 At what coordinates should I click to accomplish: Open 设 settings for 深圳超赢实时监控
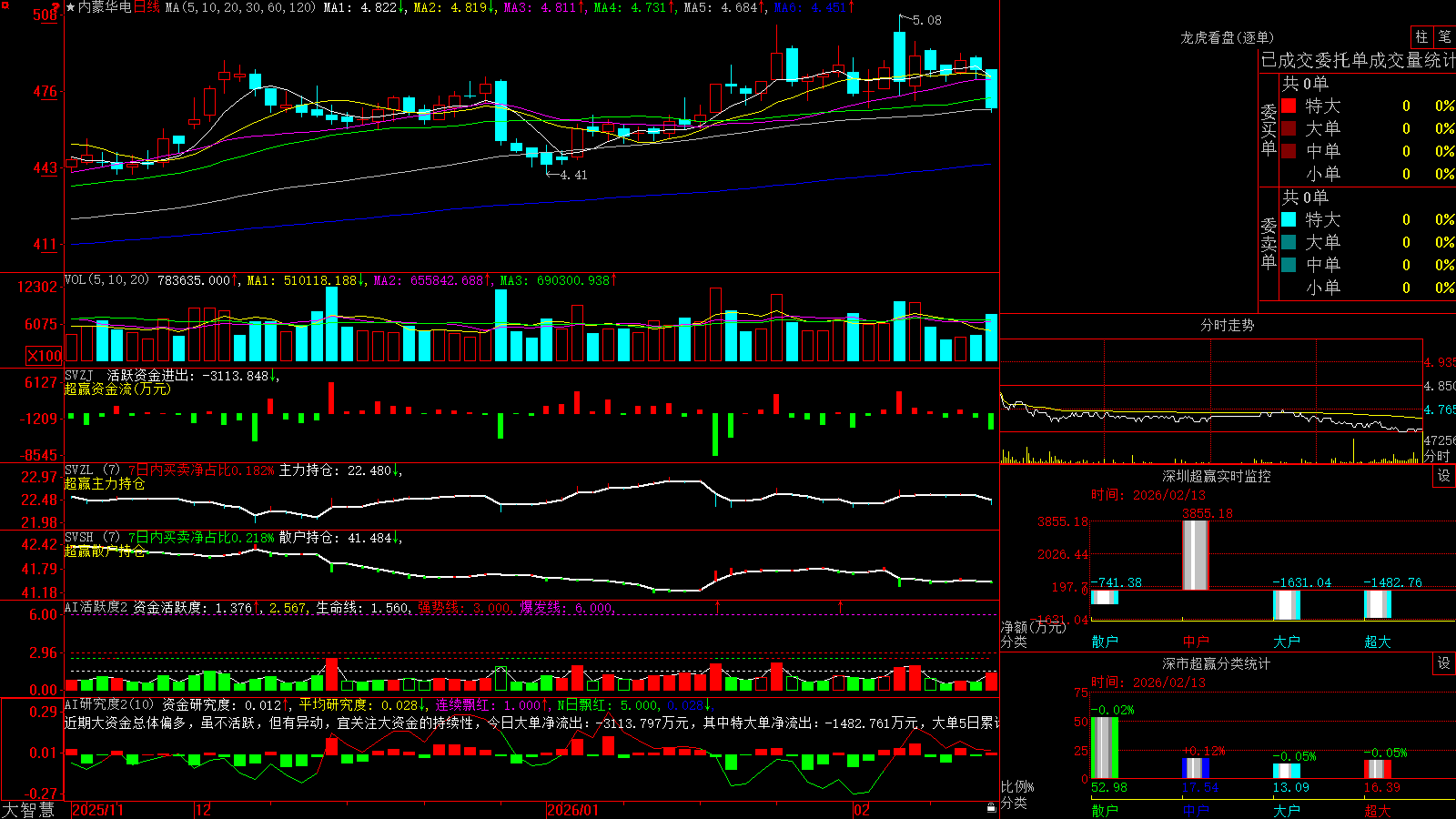tap(1444, 476)
